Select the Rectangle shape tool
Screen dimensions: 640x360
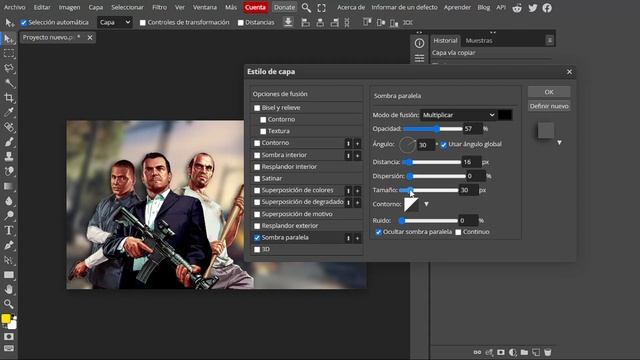point(9,275)
